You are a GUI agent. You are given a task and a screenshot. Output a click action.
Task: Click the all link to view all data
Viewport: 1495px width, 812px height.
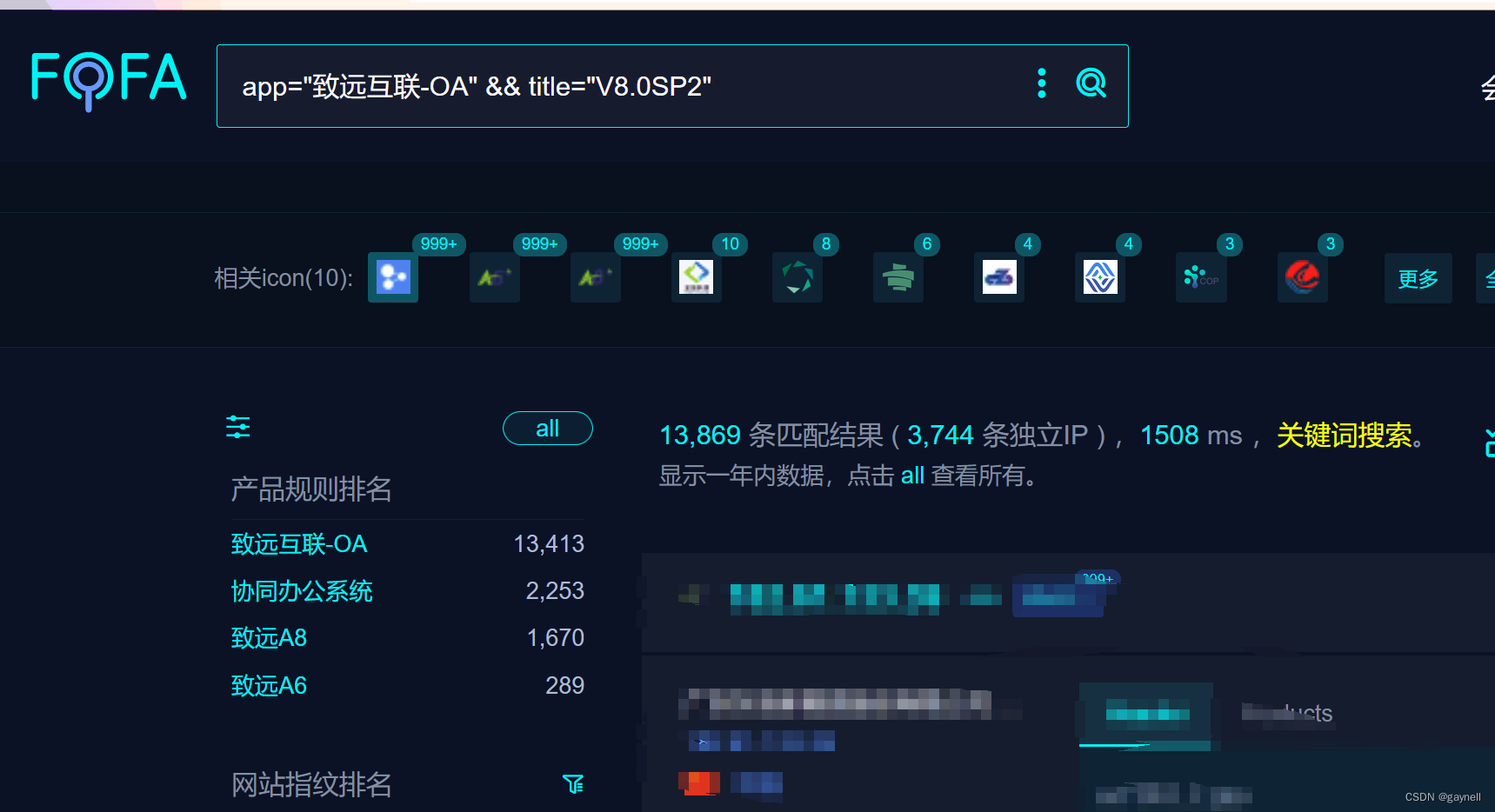click(912, 476)
